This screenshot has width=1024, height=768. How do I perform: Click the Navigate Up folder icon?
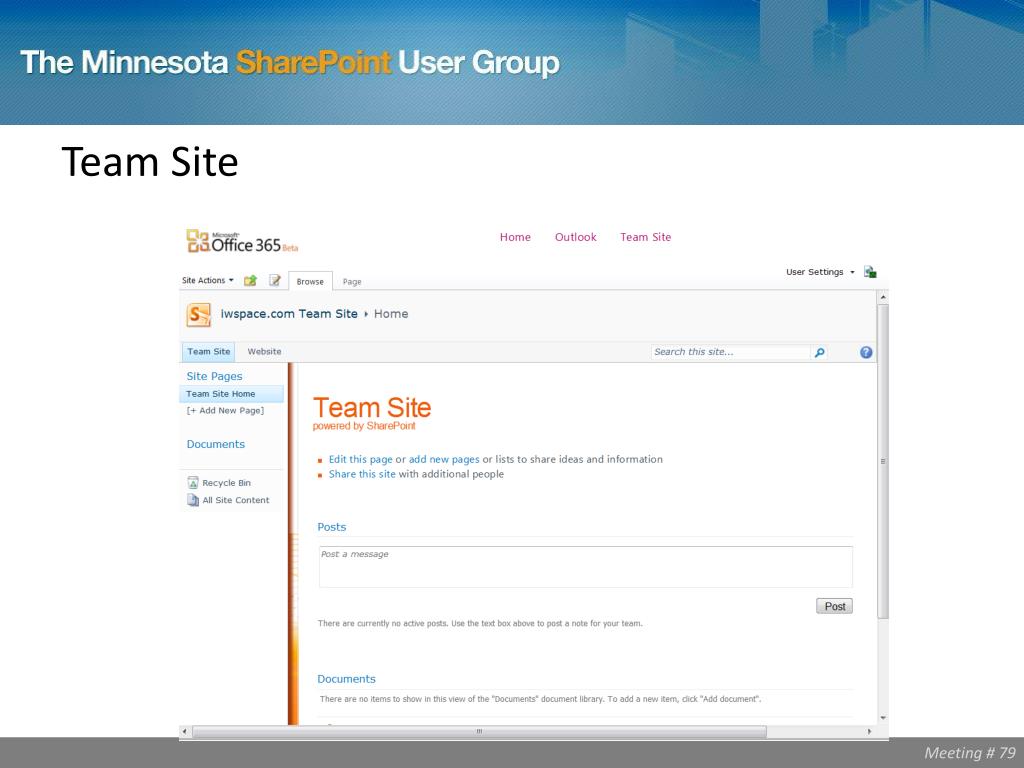coord(250,281)
